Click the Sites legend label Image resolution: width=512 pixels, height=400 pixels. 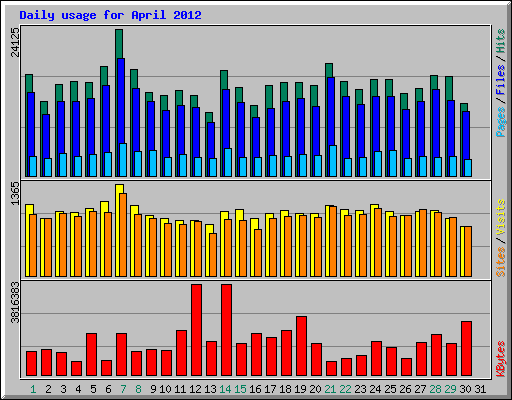pos(501,262)
